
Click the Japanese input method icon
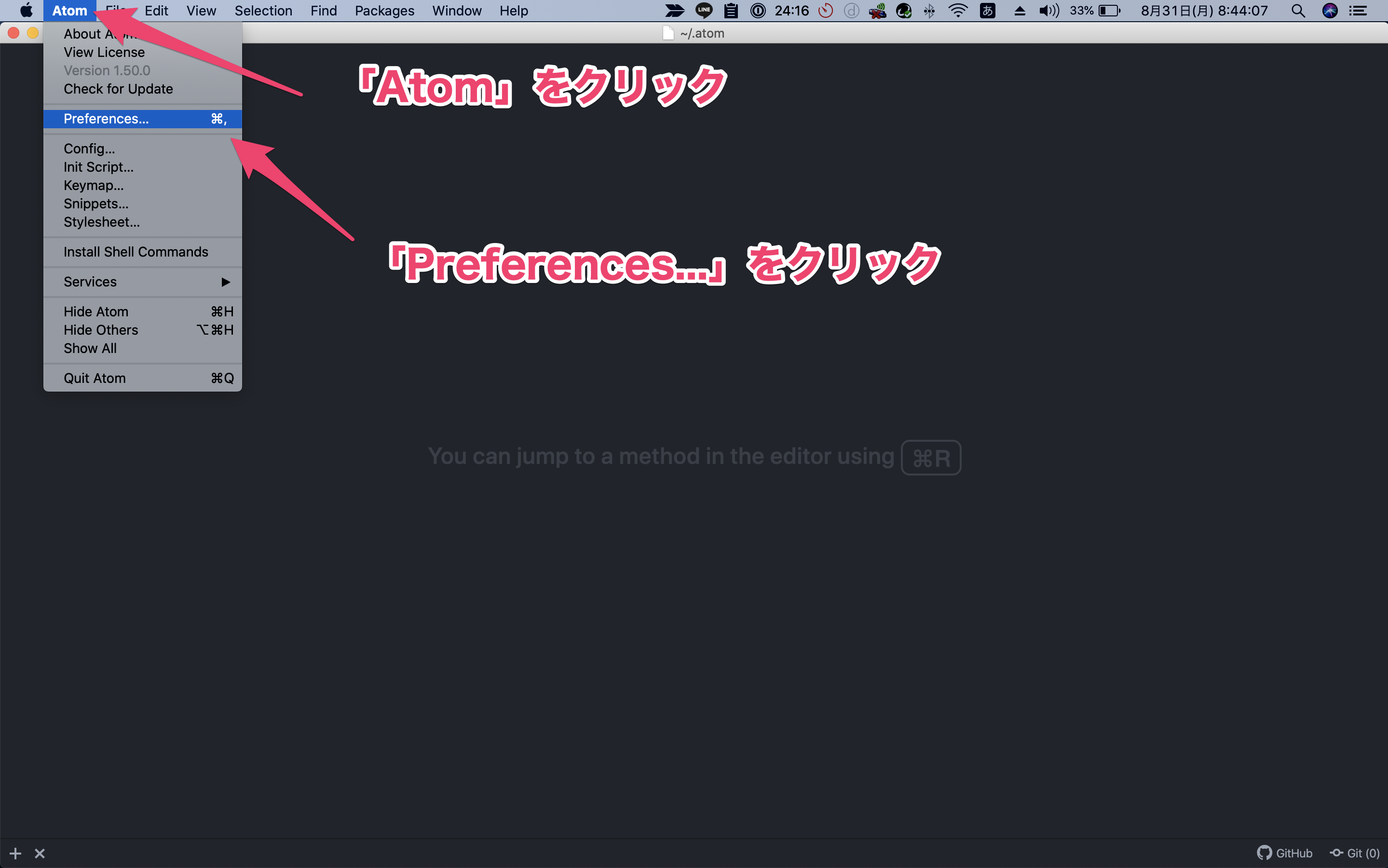coord(987,11)
